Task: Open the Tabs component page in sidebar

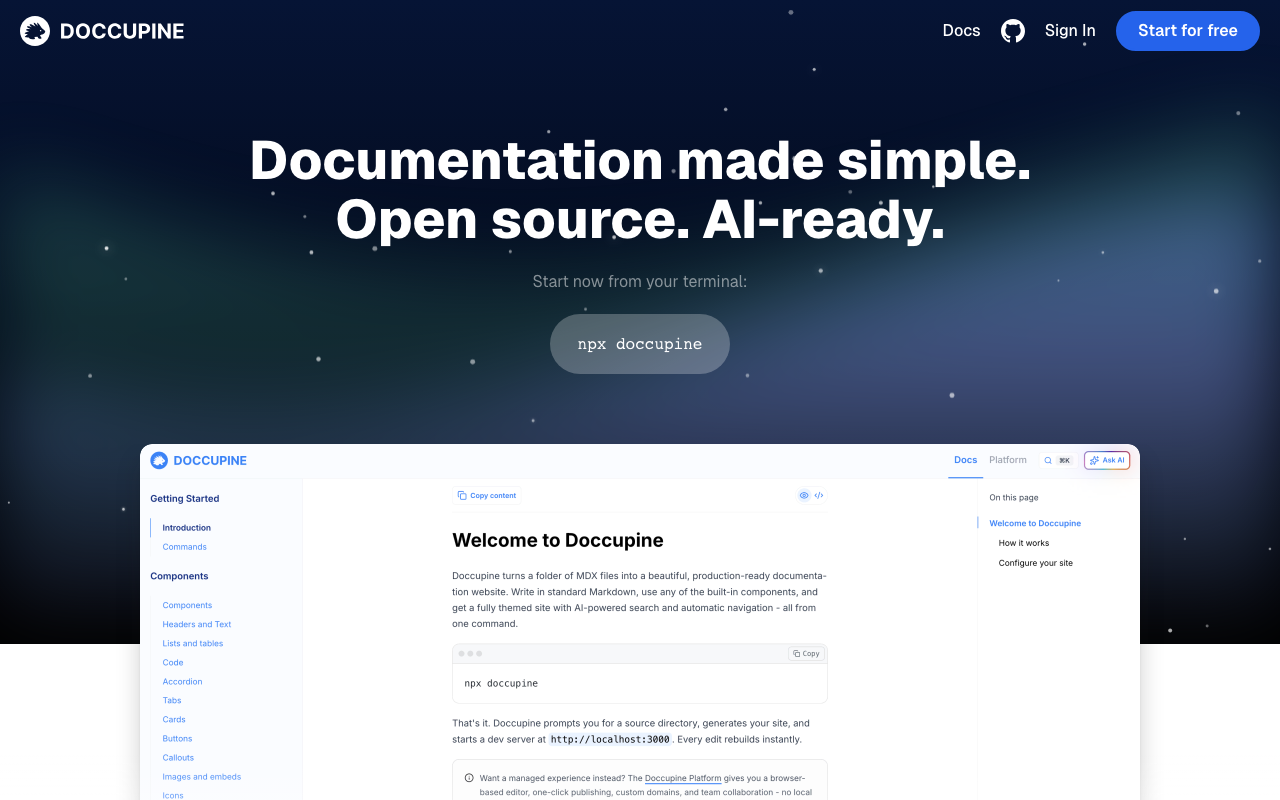Action: tap(172, 700)
